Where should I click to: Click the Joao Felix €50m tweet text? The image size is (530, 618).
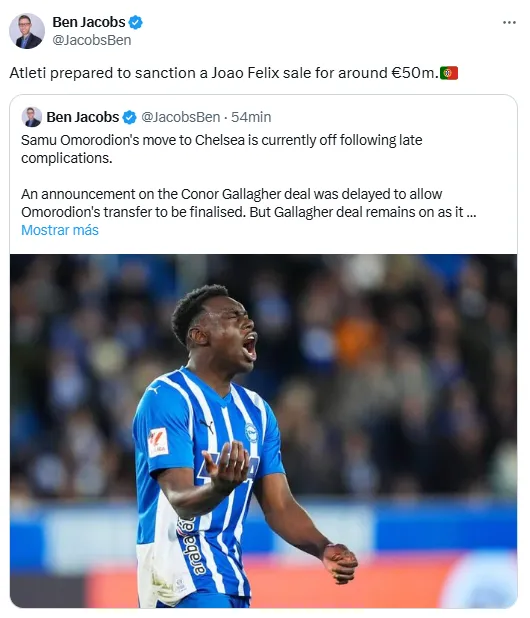tap(224, 73)
